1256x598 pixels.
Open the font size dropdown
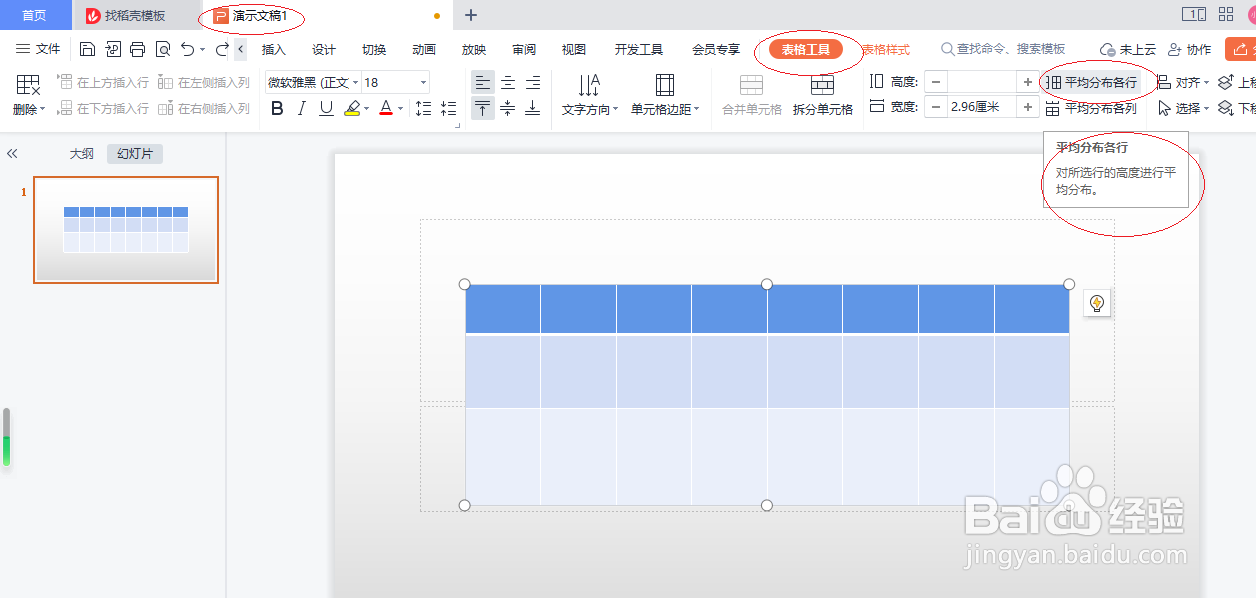[x=424, y=83]
